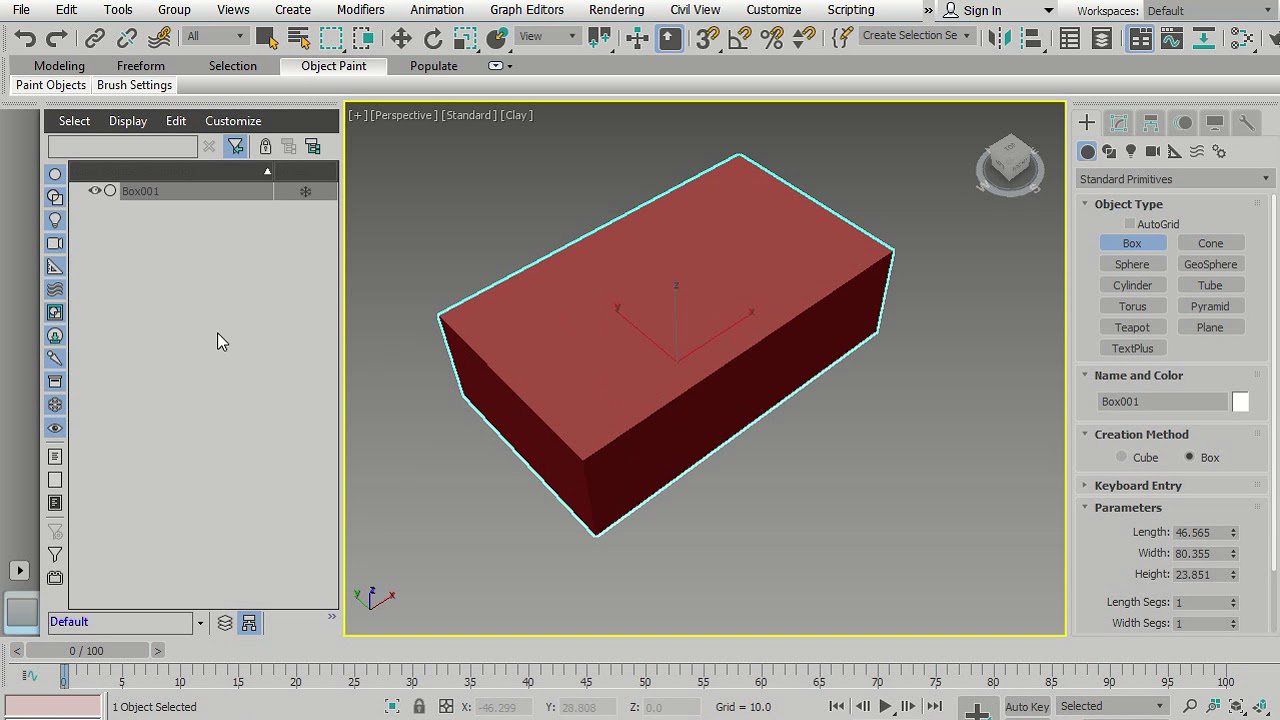
Task: Open the Layer Explorer icon
Action: click(1101, 38)
